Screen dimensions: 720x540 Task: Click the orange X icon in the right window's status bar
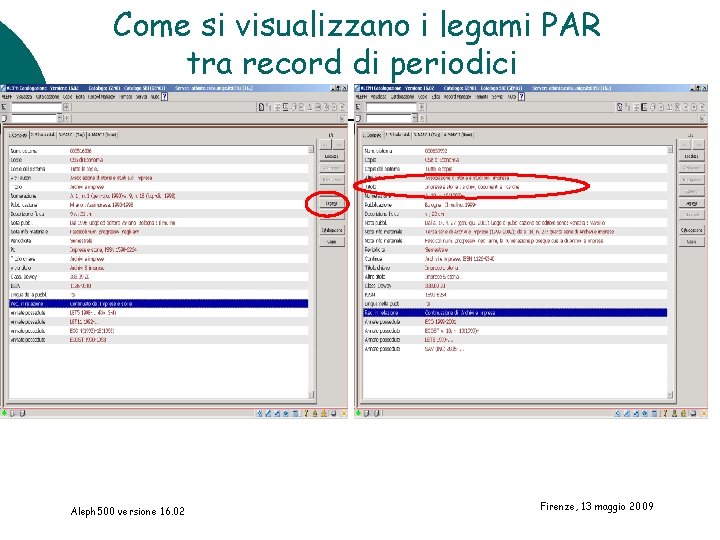[703, 414]
